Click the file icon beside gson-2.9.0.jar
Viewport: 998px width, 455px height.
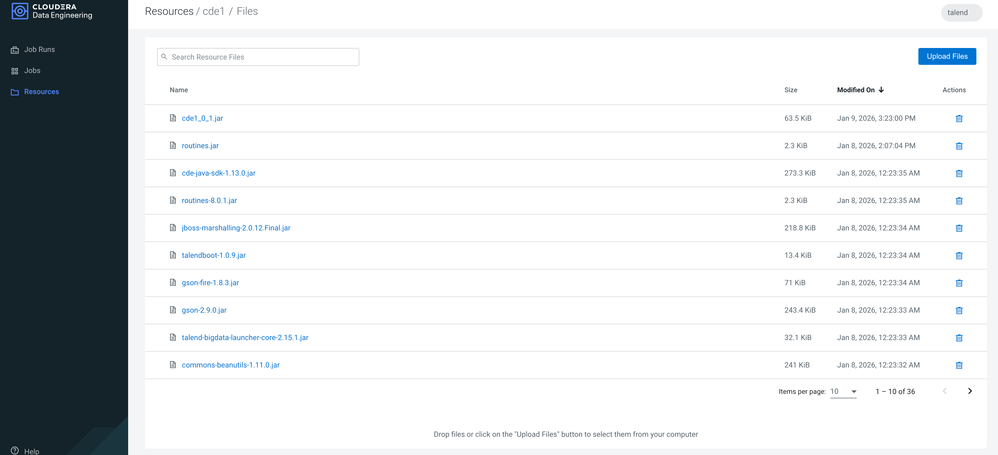pos(172,310)
